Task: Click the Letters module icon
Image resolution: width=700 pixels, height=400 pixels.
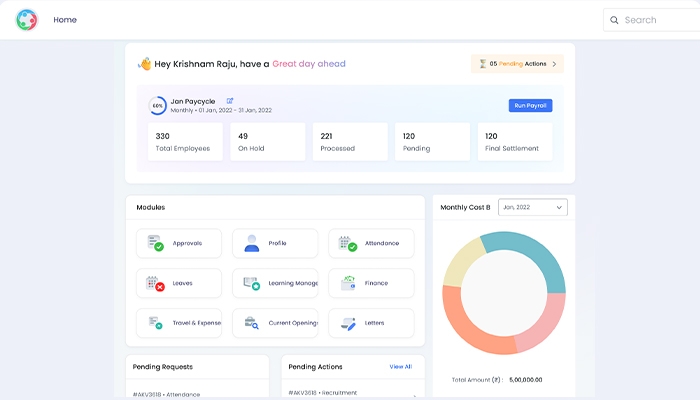Action: coord(347,323)
